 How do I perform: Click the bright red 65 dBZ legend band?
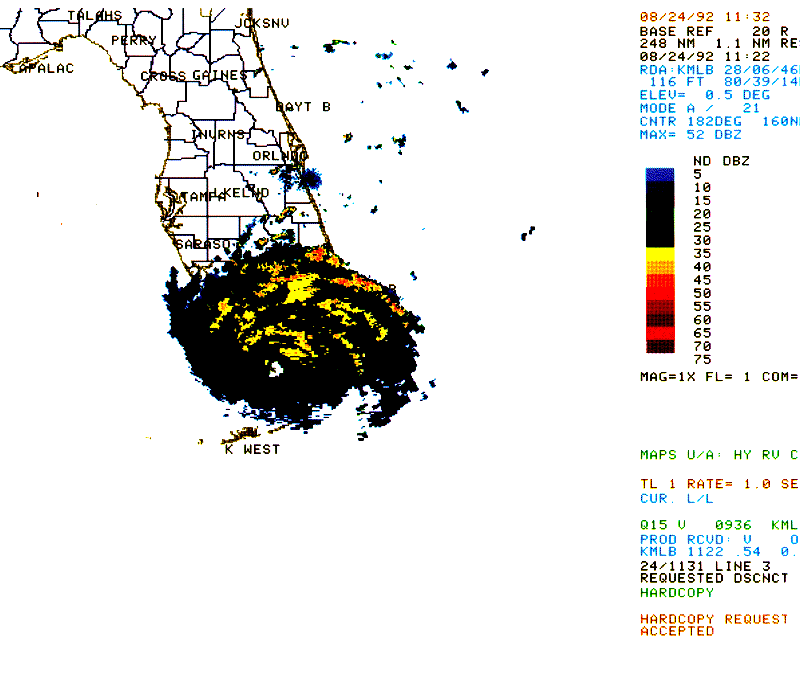pos(660,334)
